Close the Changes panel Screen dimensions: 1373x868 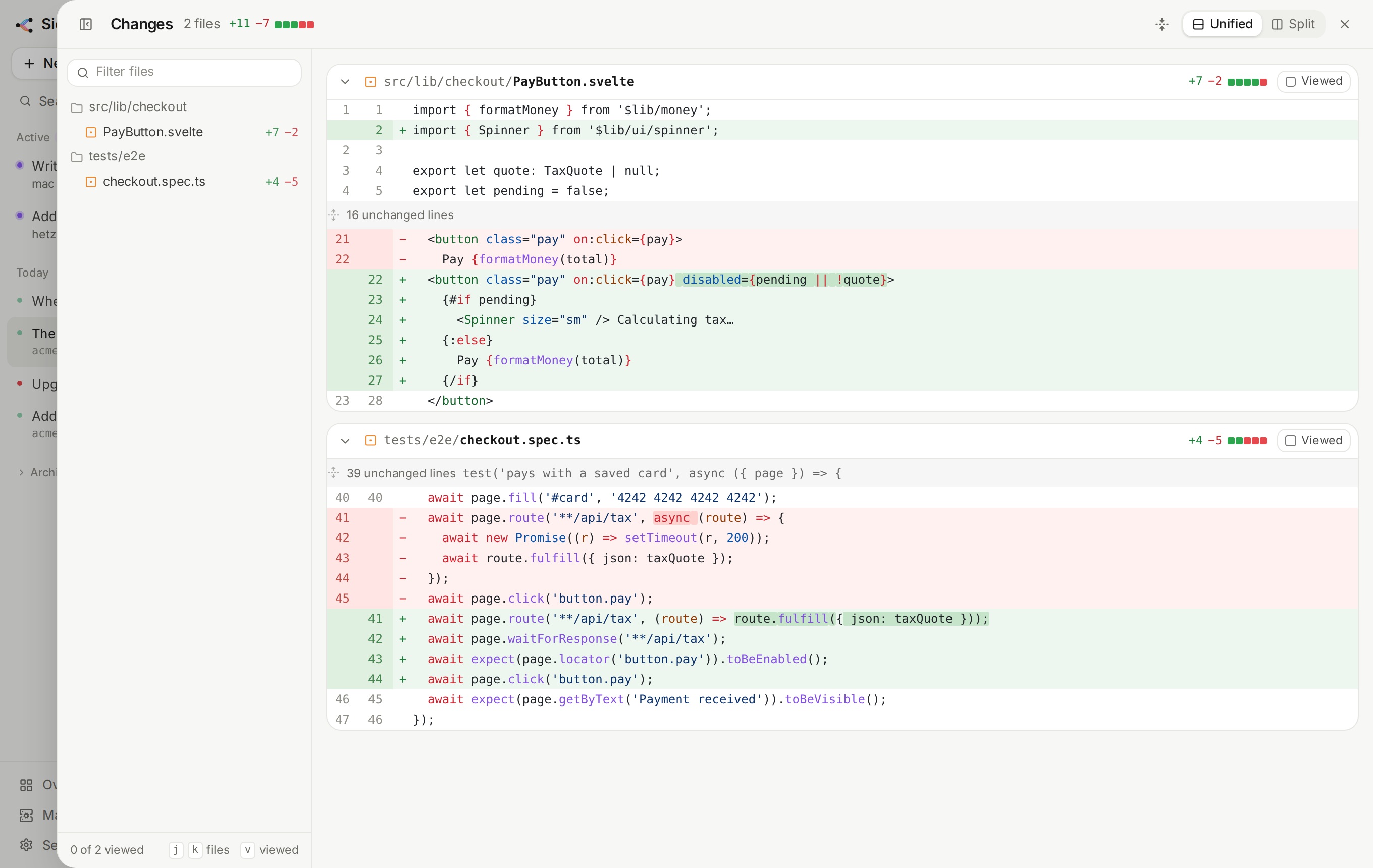pyautogui.click(x=1345, y=24)
